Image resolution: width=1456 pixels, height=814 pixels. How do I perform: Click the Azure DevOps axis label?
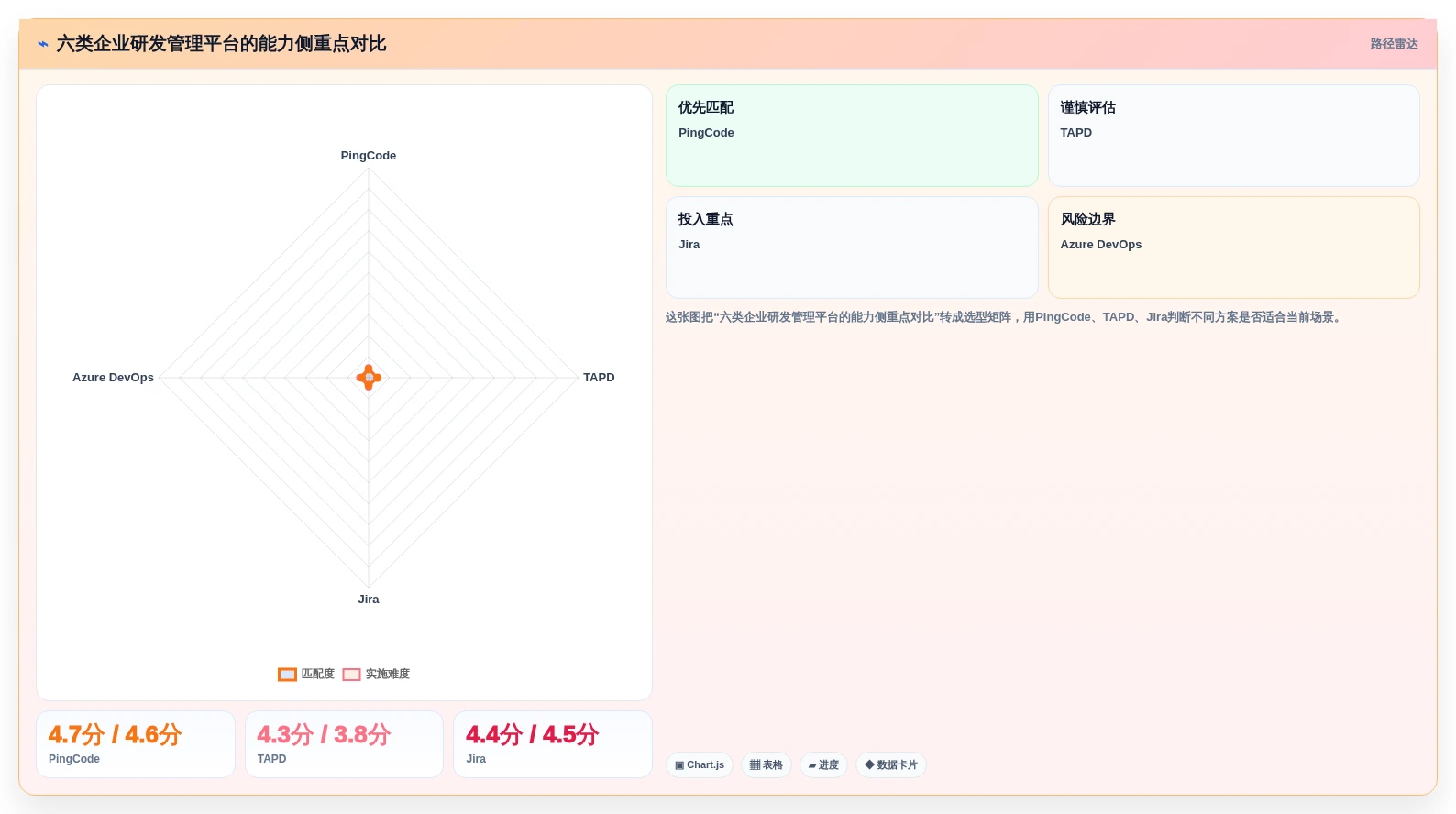[x=114, y=378]
